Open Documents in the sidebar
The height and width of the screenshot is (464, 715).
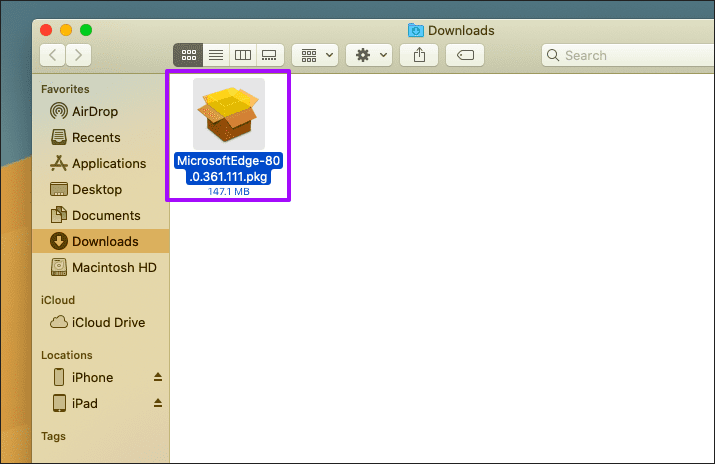[101, 215]
